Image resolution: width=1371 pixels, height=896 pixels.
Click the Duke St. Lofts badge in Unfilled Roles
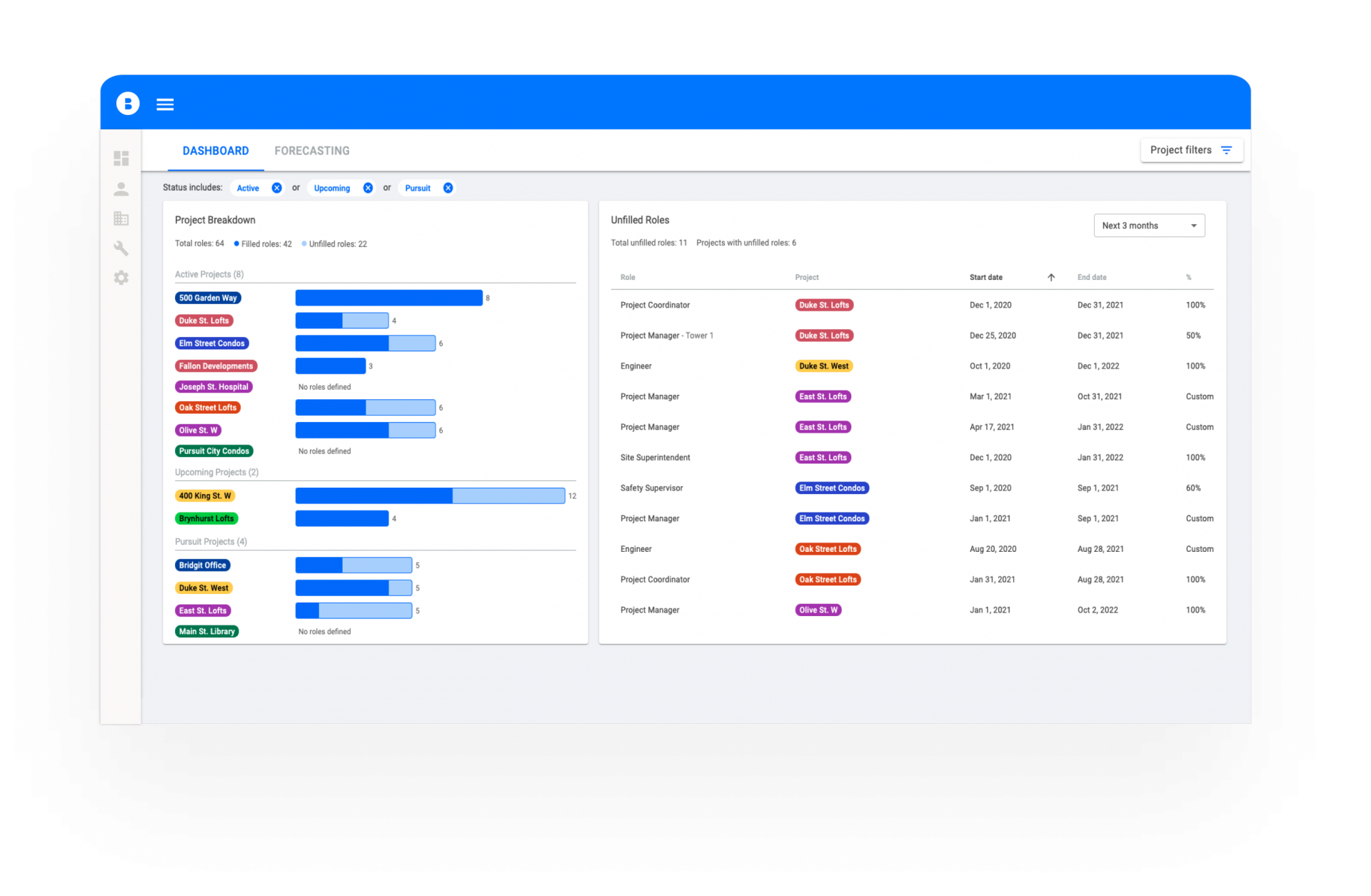(x=824, y=305)
